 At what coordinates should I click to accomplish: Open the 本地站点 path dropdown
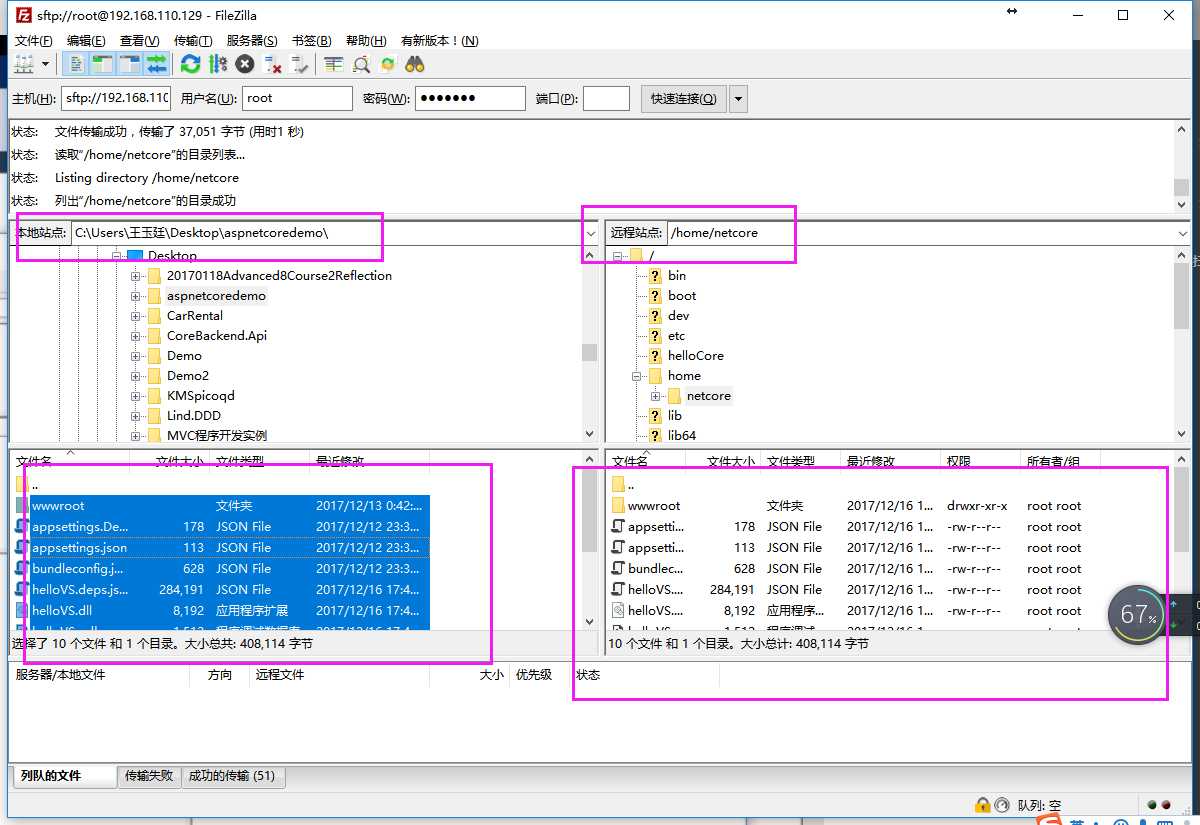(590, 233)
